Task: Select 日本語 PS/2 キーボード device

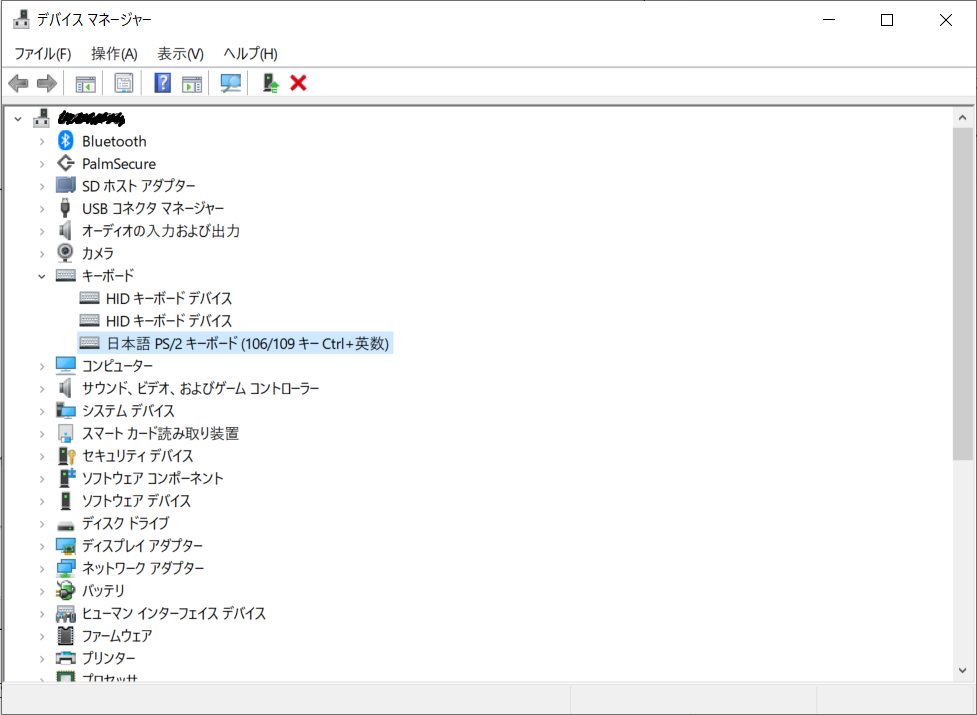Action: tap(247, 344)
